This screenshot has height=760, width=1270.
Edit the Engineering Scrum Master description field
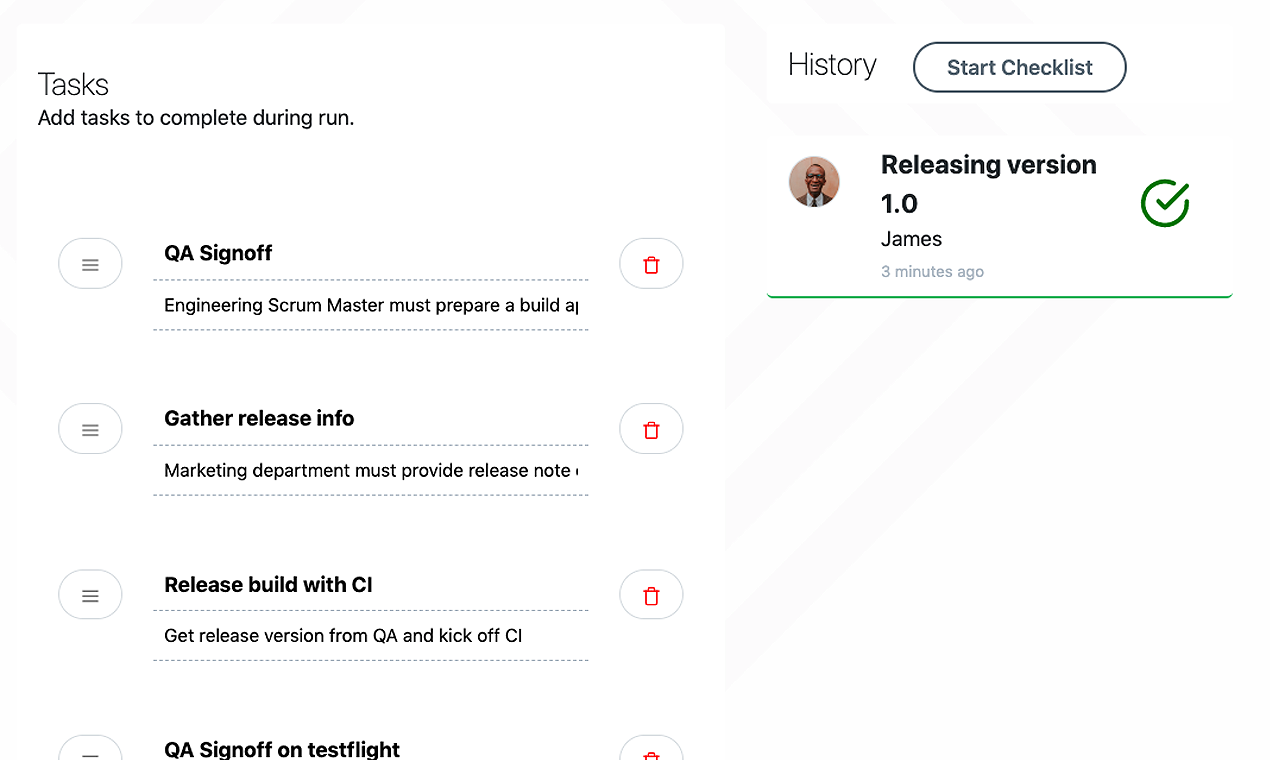coord(370,305)
